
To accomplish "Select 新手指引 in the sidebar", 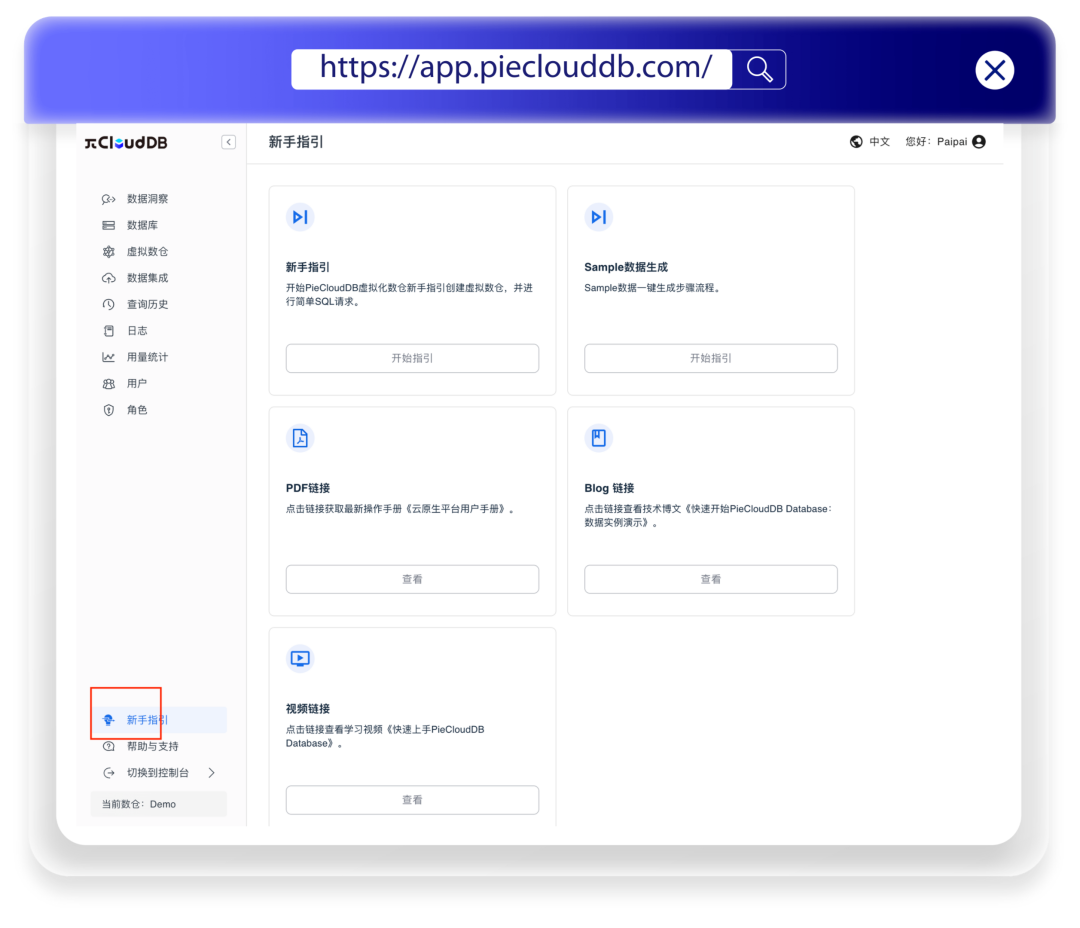I will point(158,720).
